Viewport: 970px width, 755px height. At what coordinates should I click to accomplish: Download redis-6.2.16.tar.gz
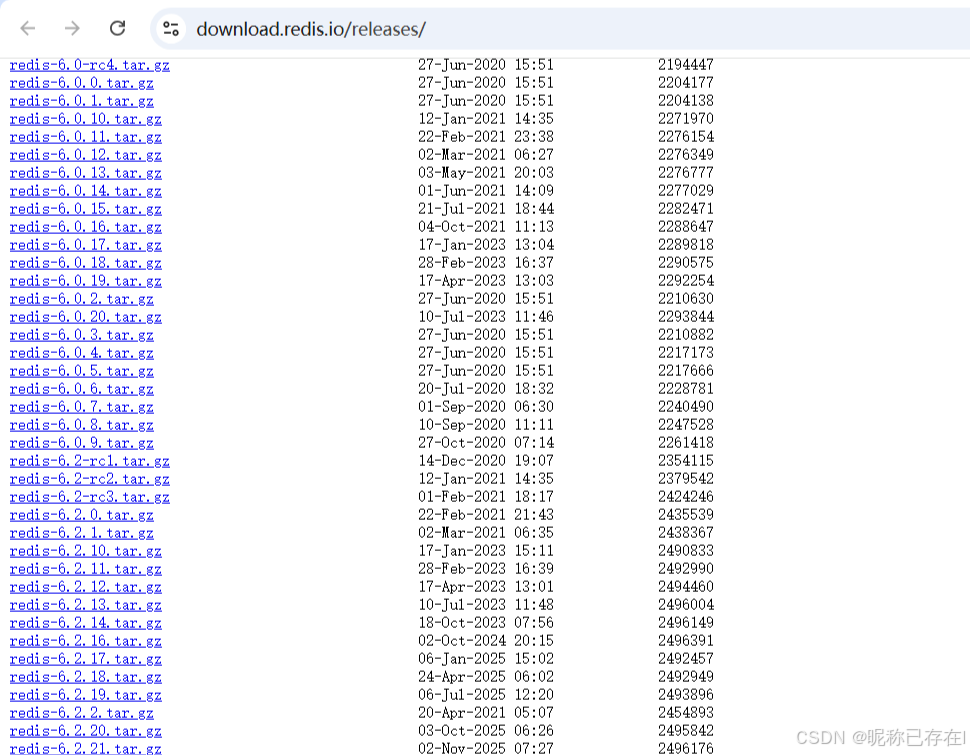point(85,641)
